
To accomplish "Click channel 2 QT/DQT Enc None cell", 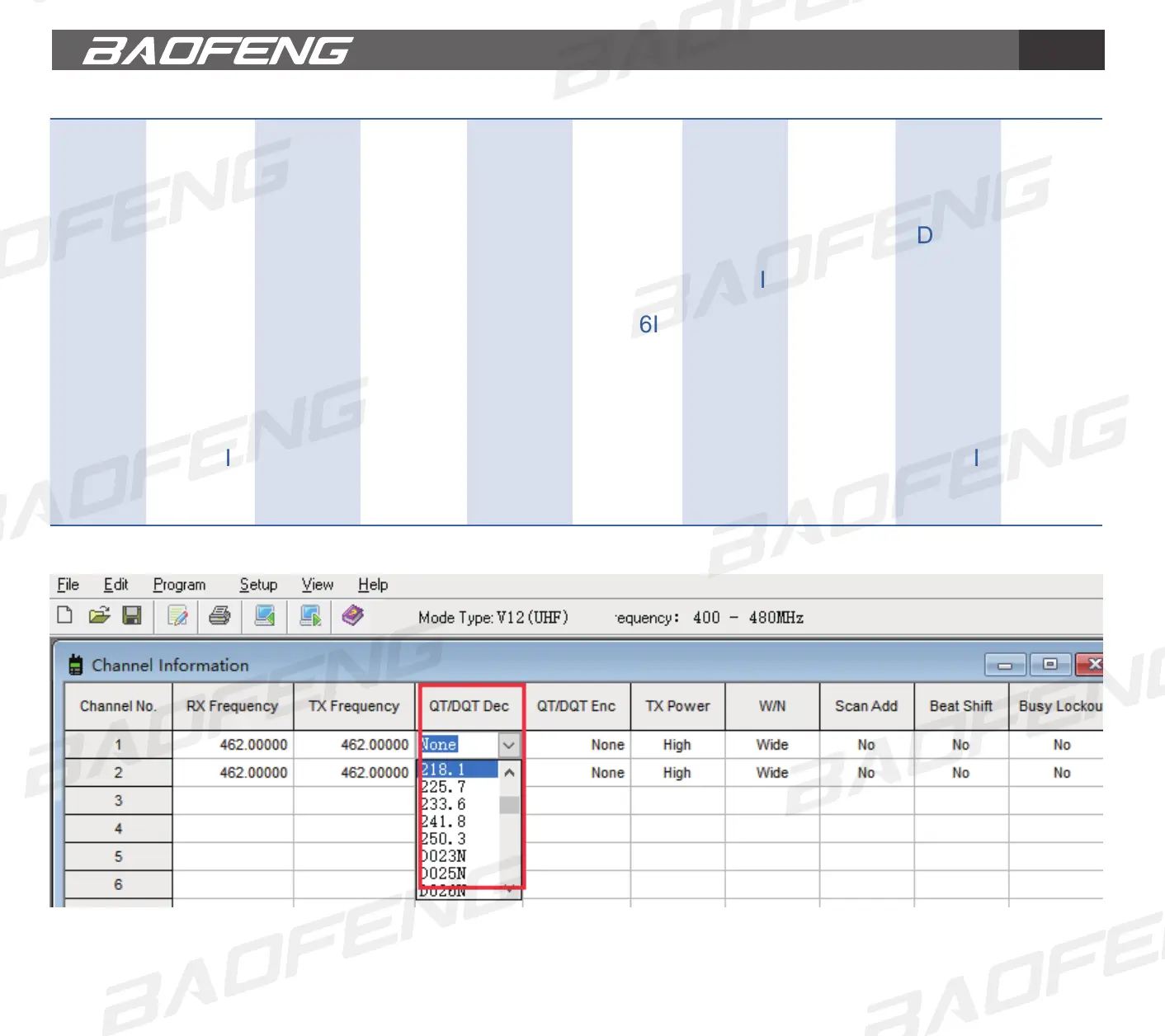I will [577, 773].
